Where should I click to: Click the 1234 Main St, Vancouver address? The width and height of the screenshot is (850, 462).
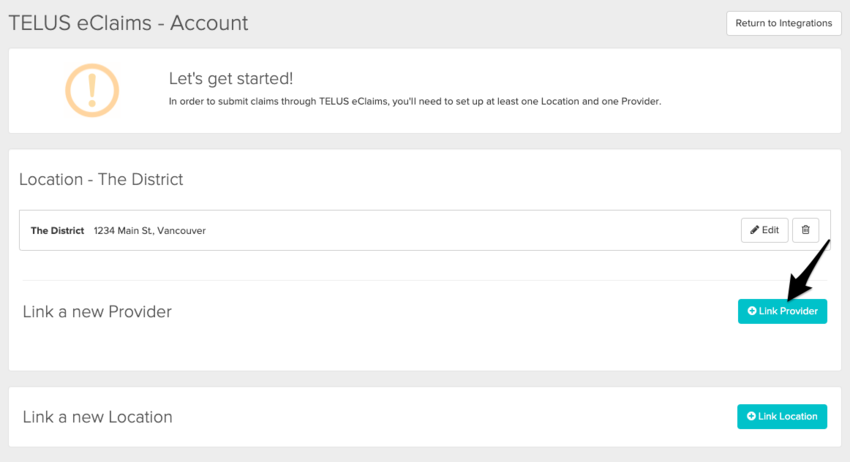coord(149,230)
